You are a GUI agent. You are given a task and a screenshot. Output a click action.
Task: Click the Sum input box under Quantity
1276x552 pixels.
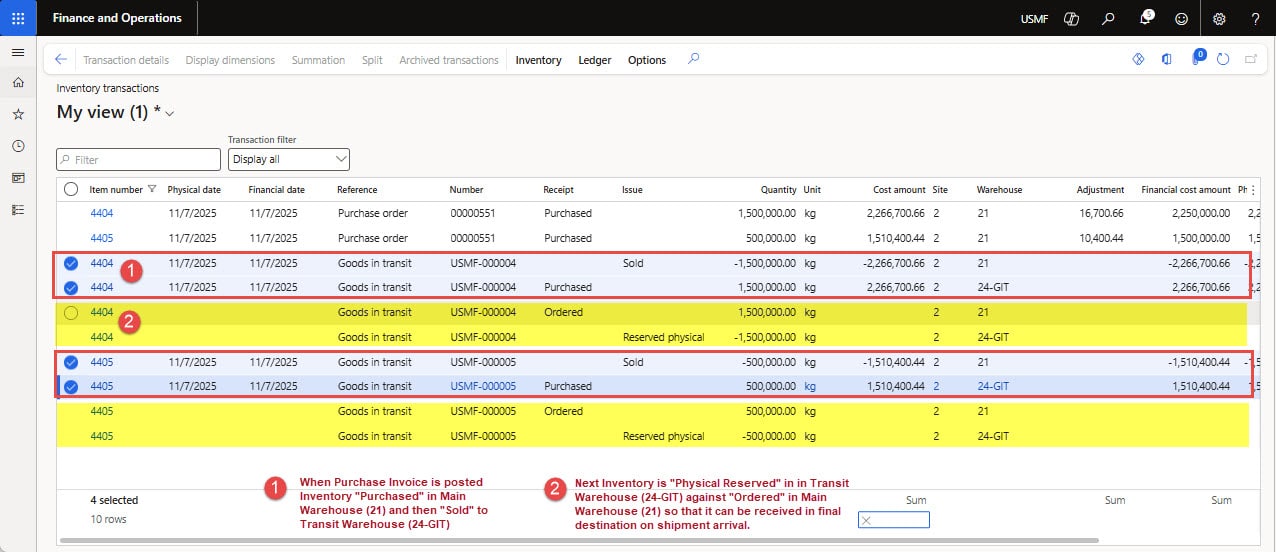(x=893, y=520)
